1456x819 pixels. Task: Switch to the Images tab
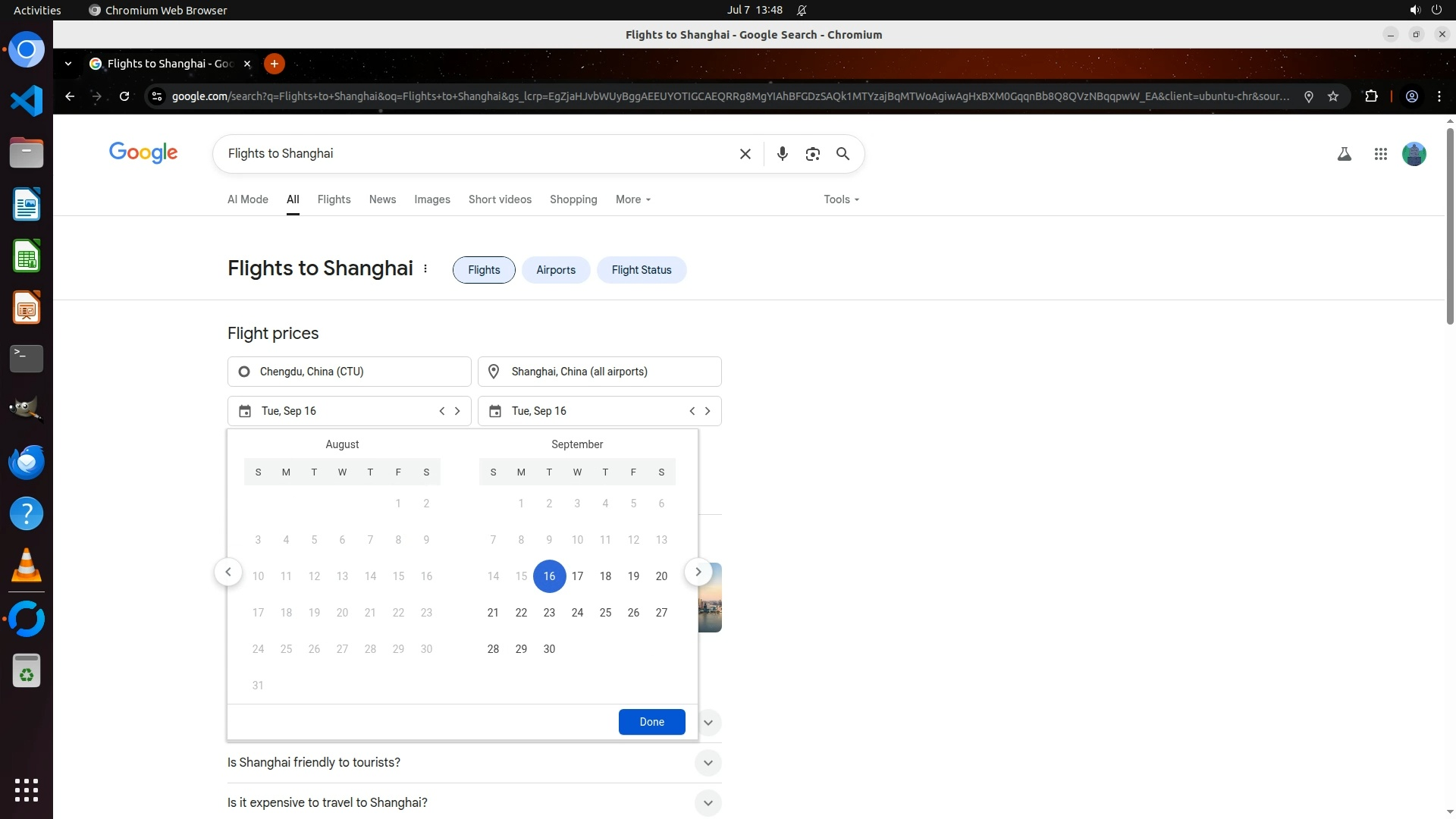point(431,199)
